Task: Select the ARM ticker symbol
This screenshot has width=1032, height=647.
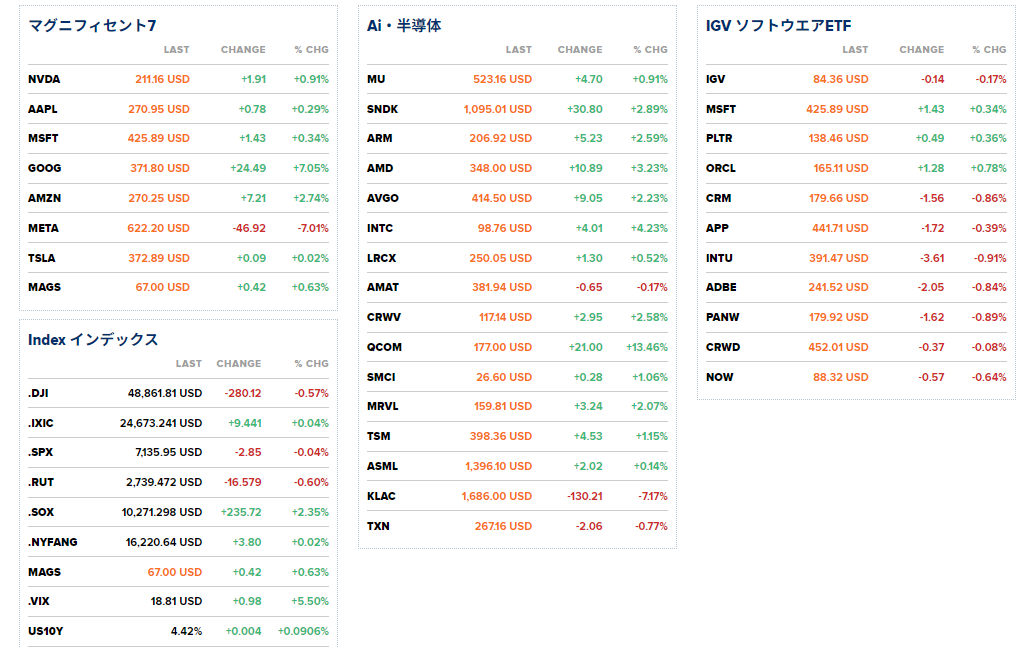Action: pyautogui.click(x=380, y=138)
